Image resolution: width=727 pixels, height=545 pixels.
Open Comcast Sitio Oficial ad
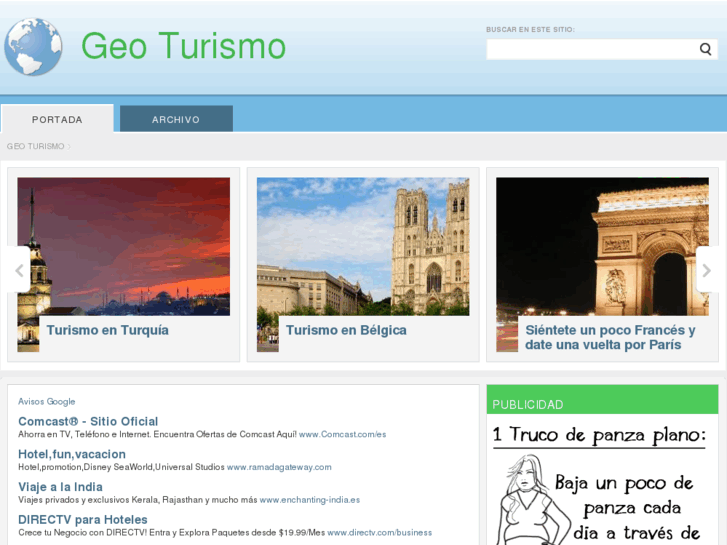pos(88,421)
